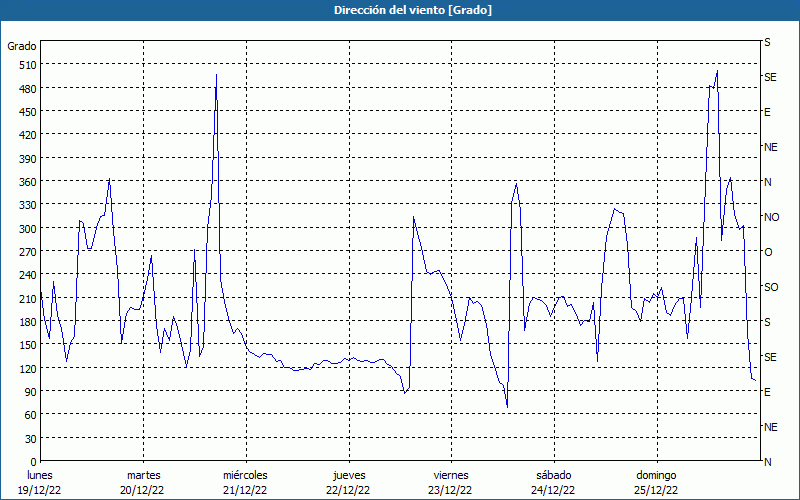Pick the "300" degree axis label

coord(28,229)
